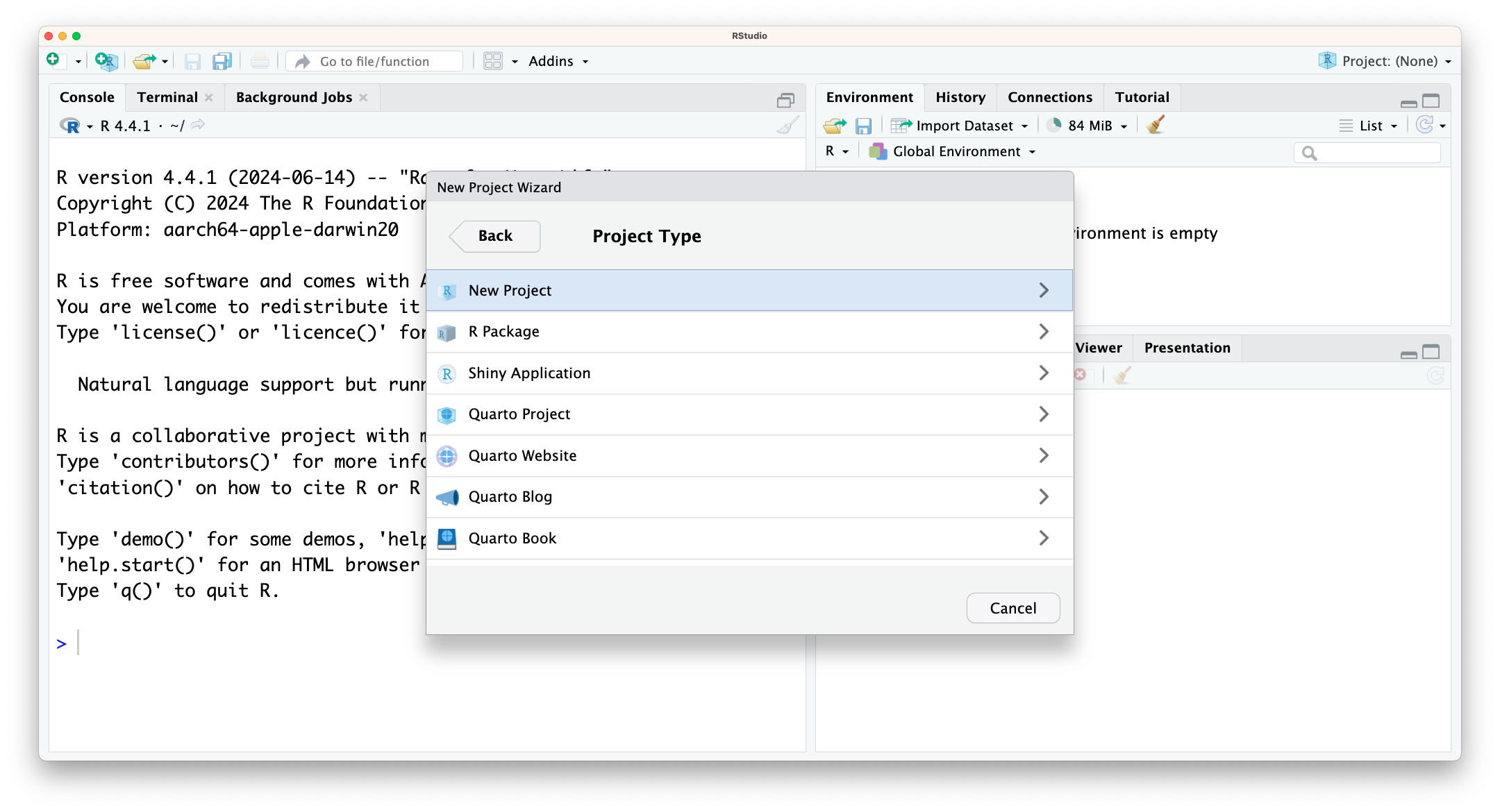
Task: Click Cancel in New Project Wizard
Action: [1013, 608]
